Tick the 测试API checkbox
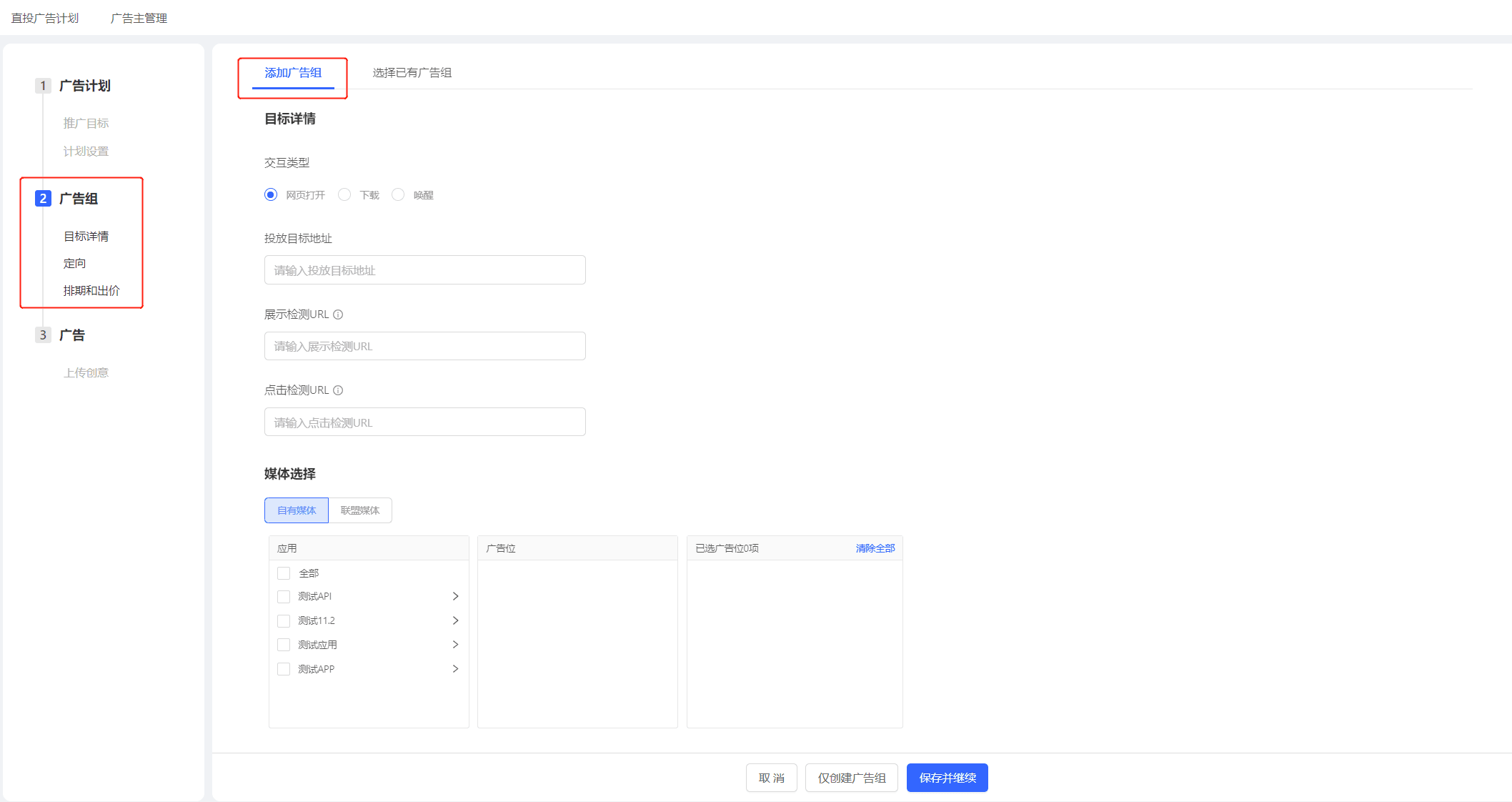The image size is (1512, 802). (x=284, y=597)
